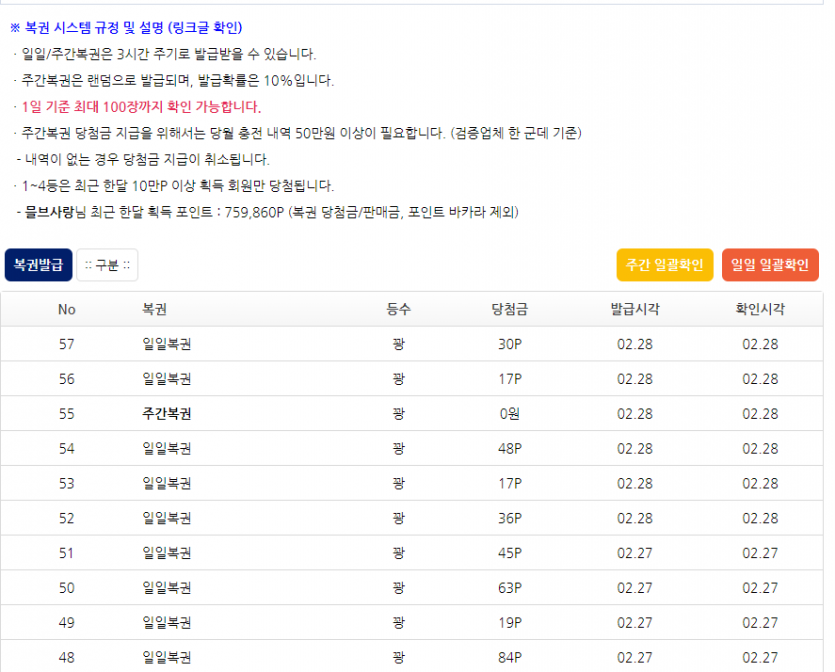Click the 꽝 rank in row 55

398,414
